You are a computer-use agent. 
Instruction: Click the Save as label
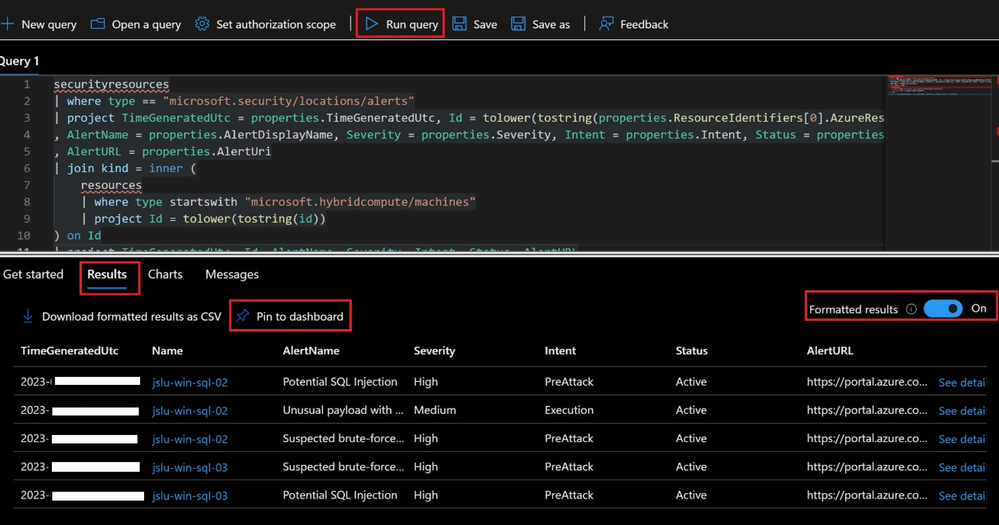pyautogui.click(x=551, y=24)
